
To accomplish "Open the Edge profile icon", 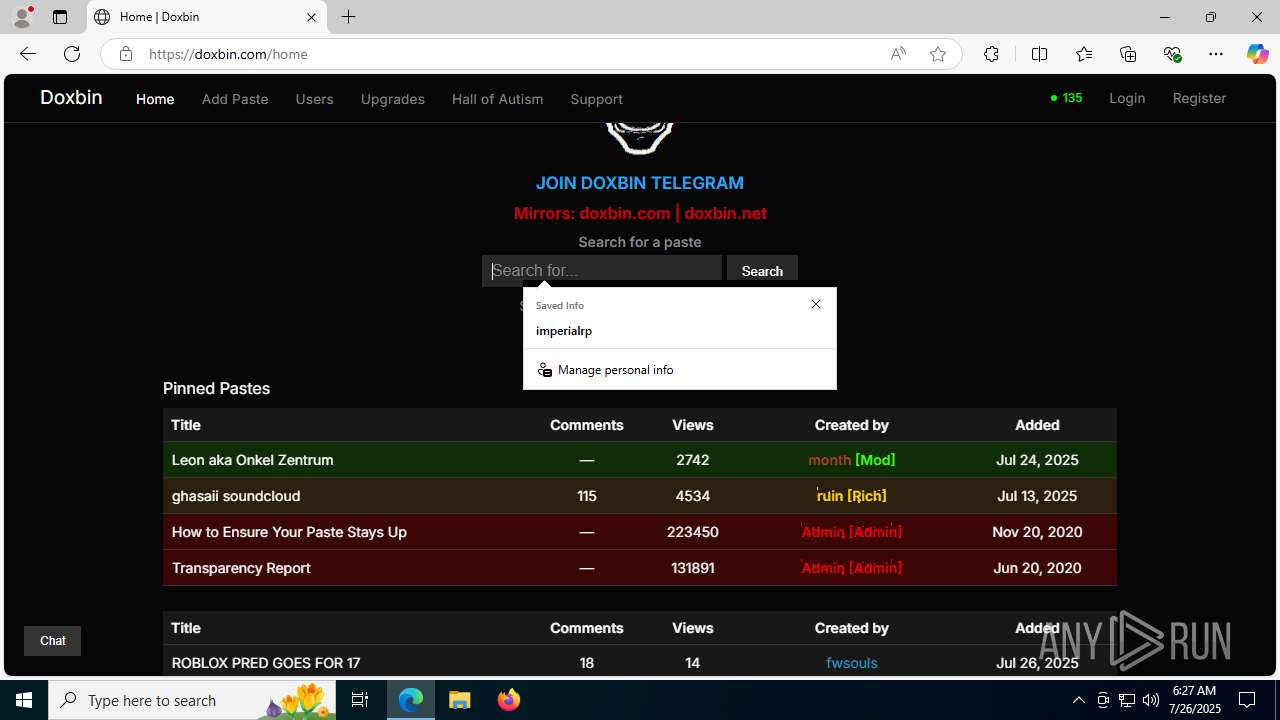I will pyautogui.click(x=22, y=17).
